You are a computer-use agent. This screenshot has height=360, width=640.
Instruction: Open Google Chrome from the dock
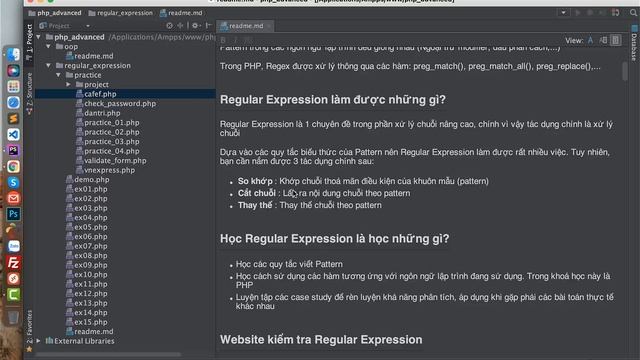click(x=13, y=166)
